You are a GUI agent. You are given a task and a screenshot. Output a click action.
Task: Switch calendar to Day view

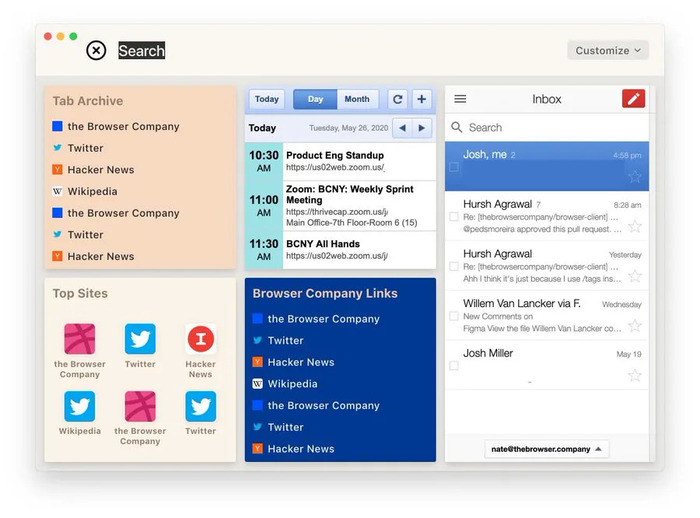coord(315,99)
